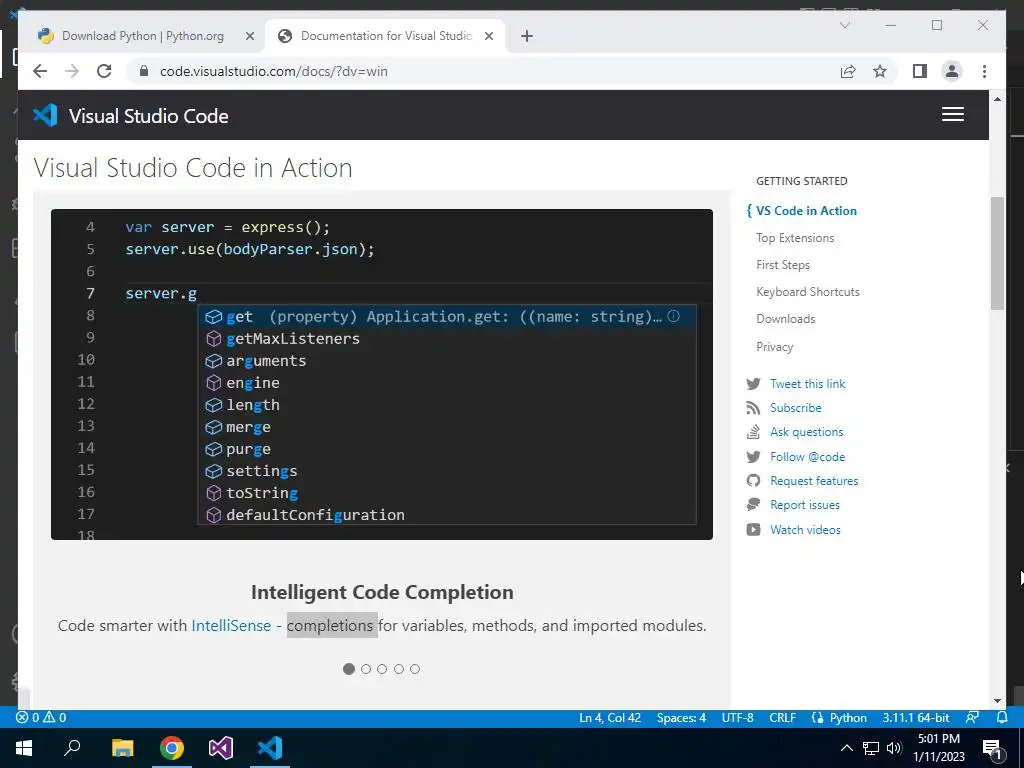Click Ask questions link

click(x=806, y=432)
